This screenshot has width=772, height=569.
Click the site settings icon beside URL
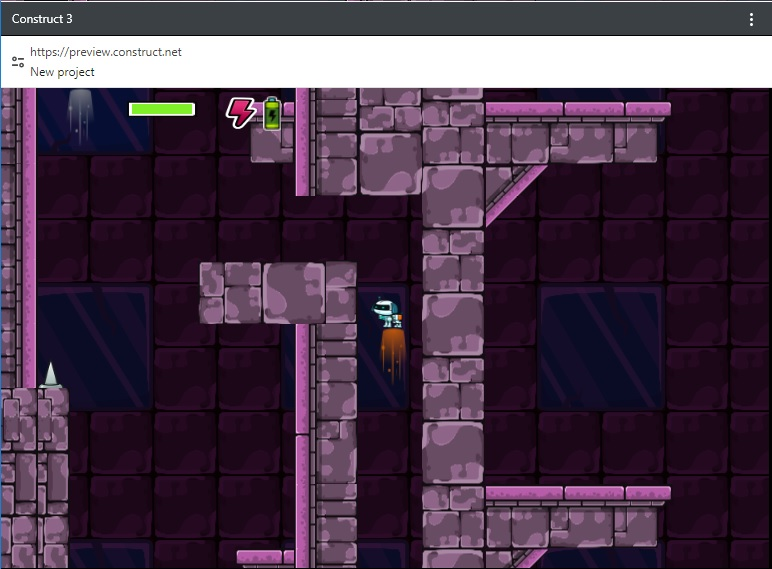coord(18,62)
